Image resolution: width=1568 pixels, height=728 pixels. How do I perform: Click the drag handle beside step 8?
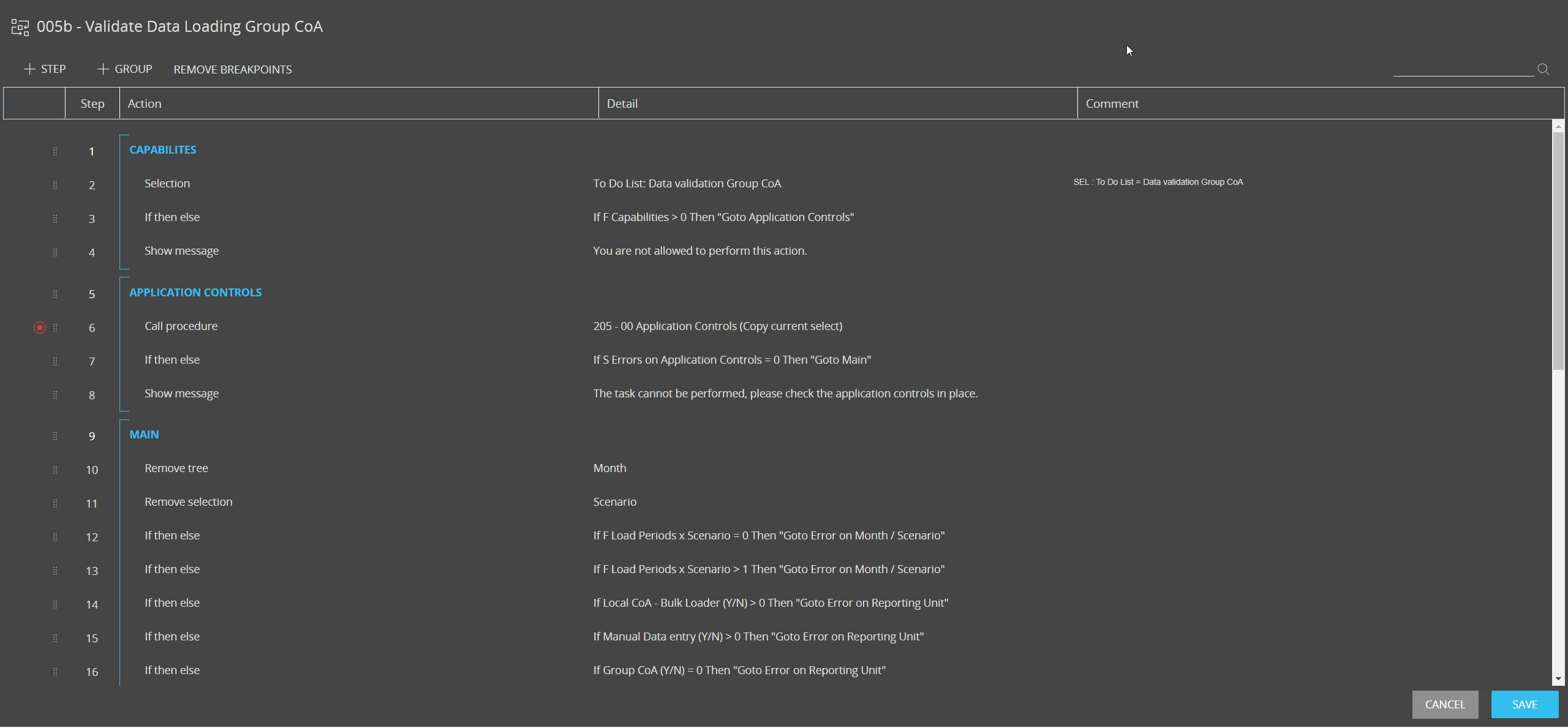(55, 395)
